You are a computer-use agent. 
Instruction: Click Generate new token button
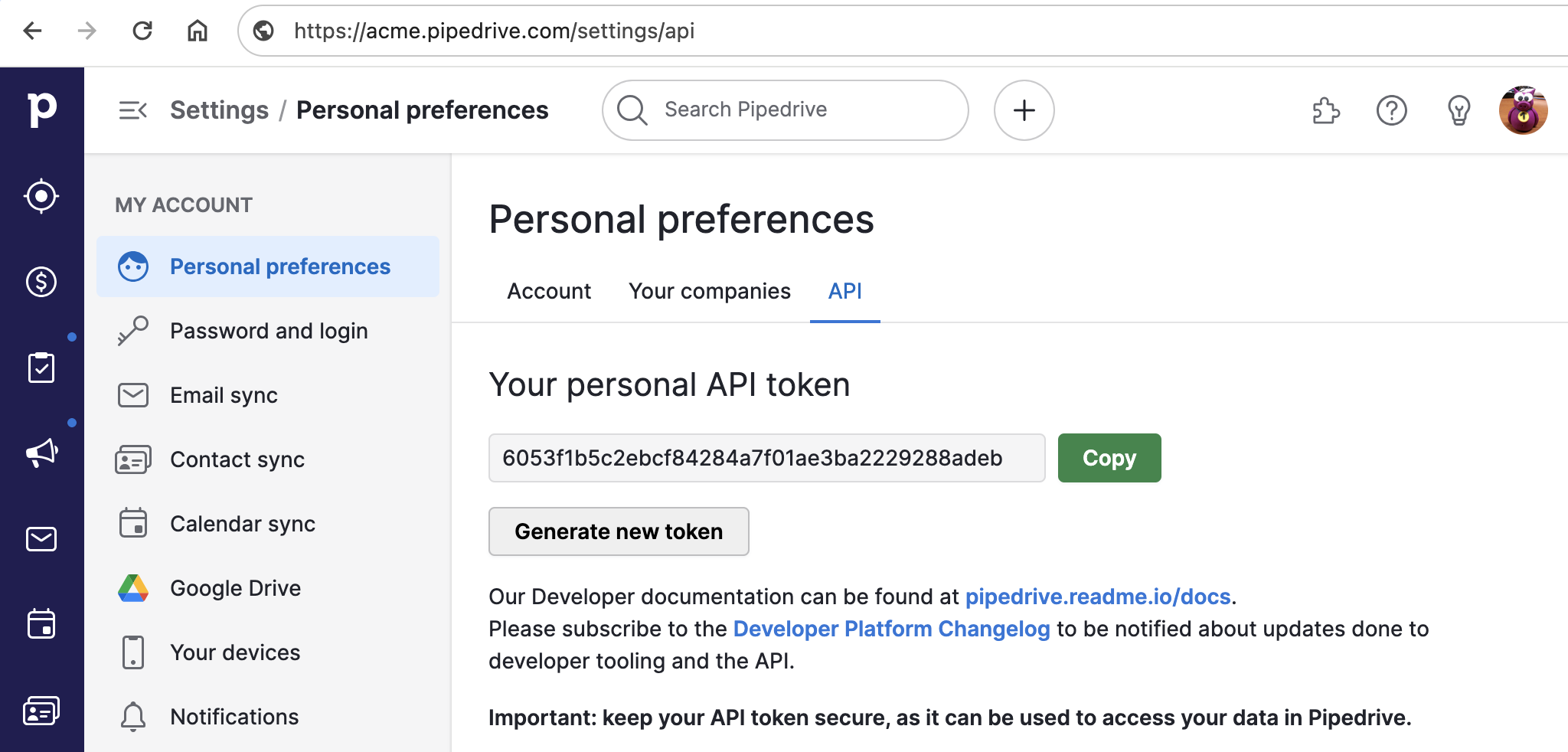coord(619,531)
